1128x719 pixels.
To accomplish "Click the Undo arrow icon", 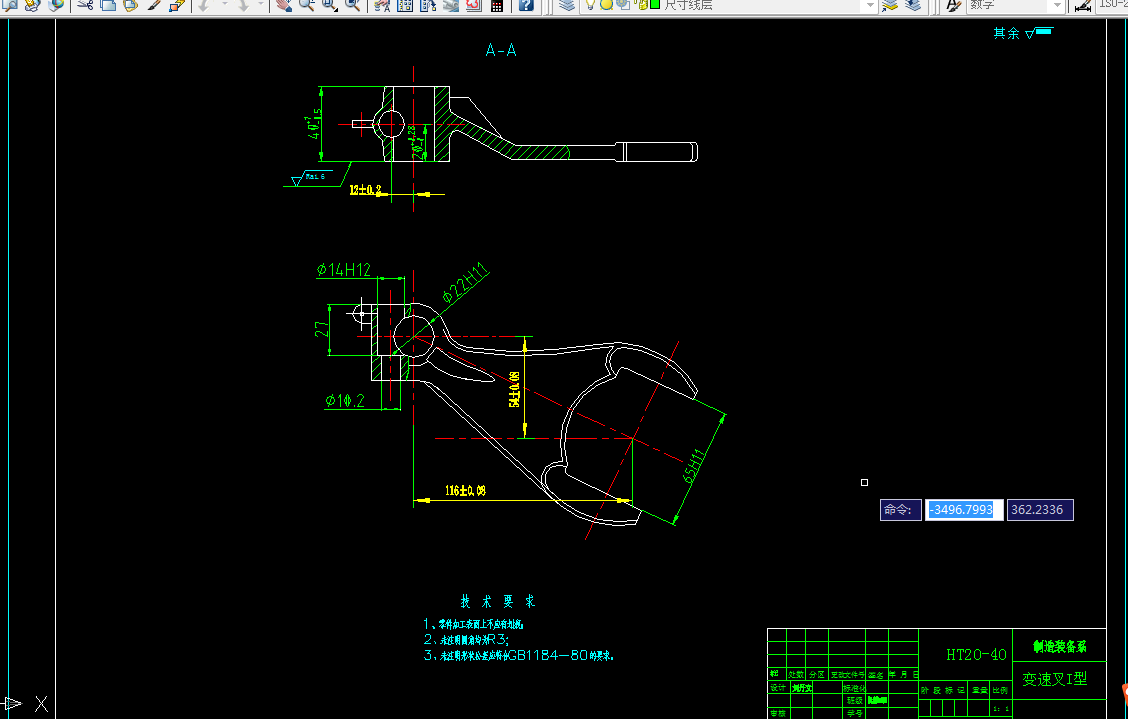I will click(204, 4).
